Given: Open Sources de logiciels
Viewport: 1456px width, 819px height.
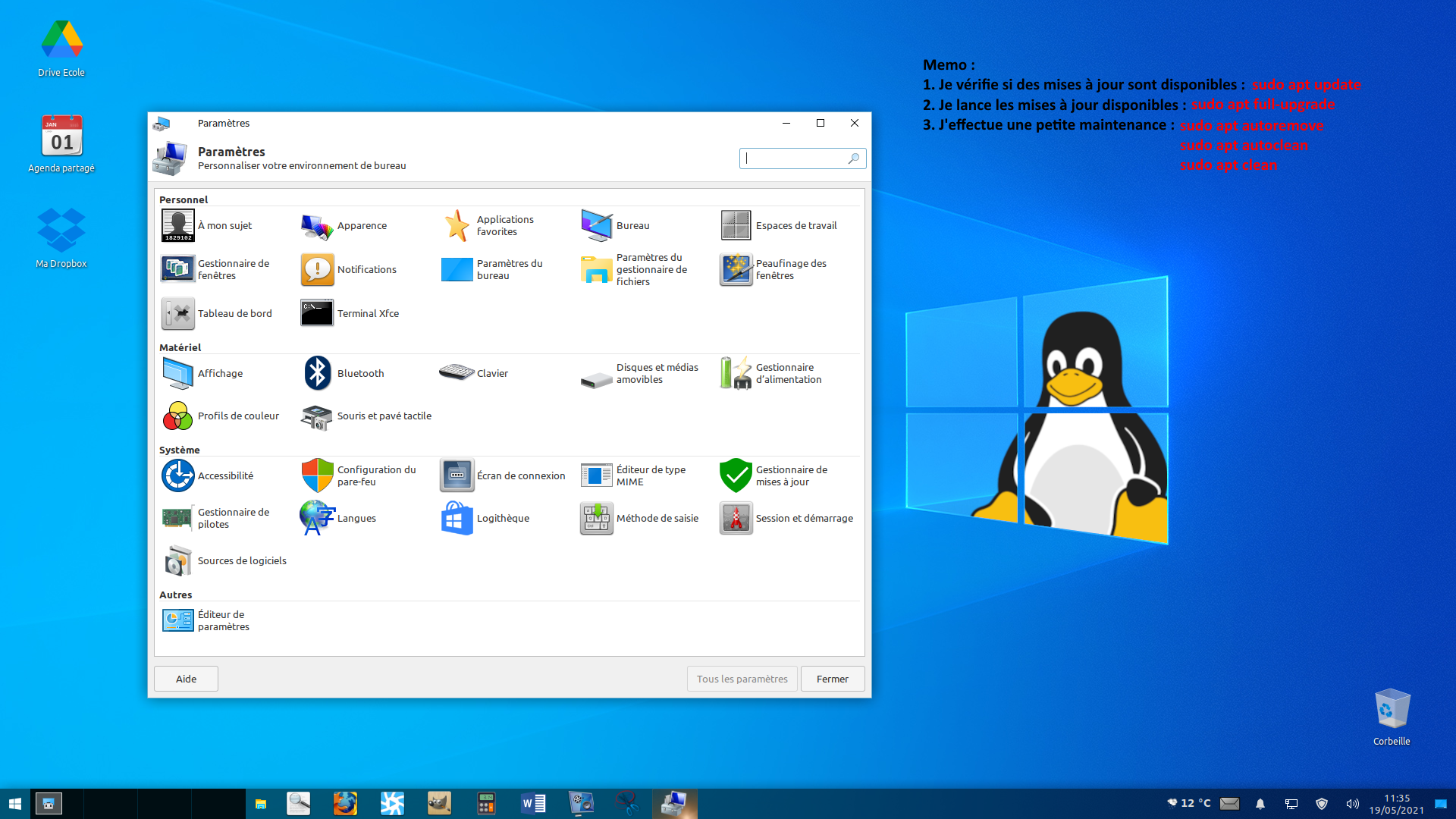Looking at the screenshot, I should [224, 560].
